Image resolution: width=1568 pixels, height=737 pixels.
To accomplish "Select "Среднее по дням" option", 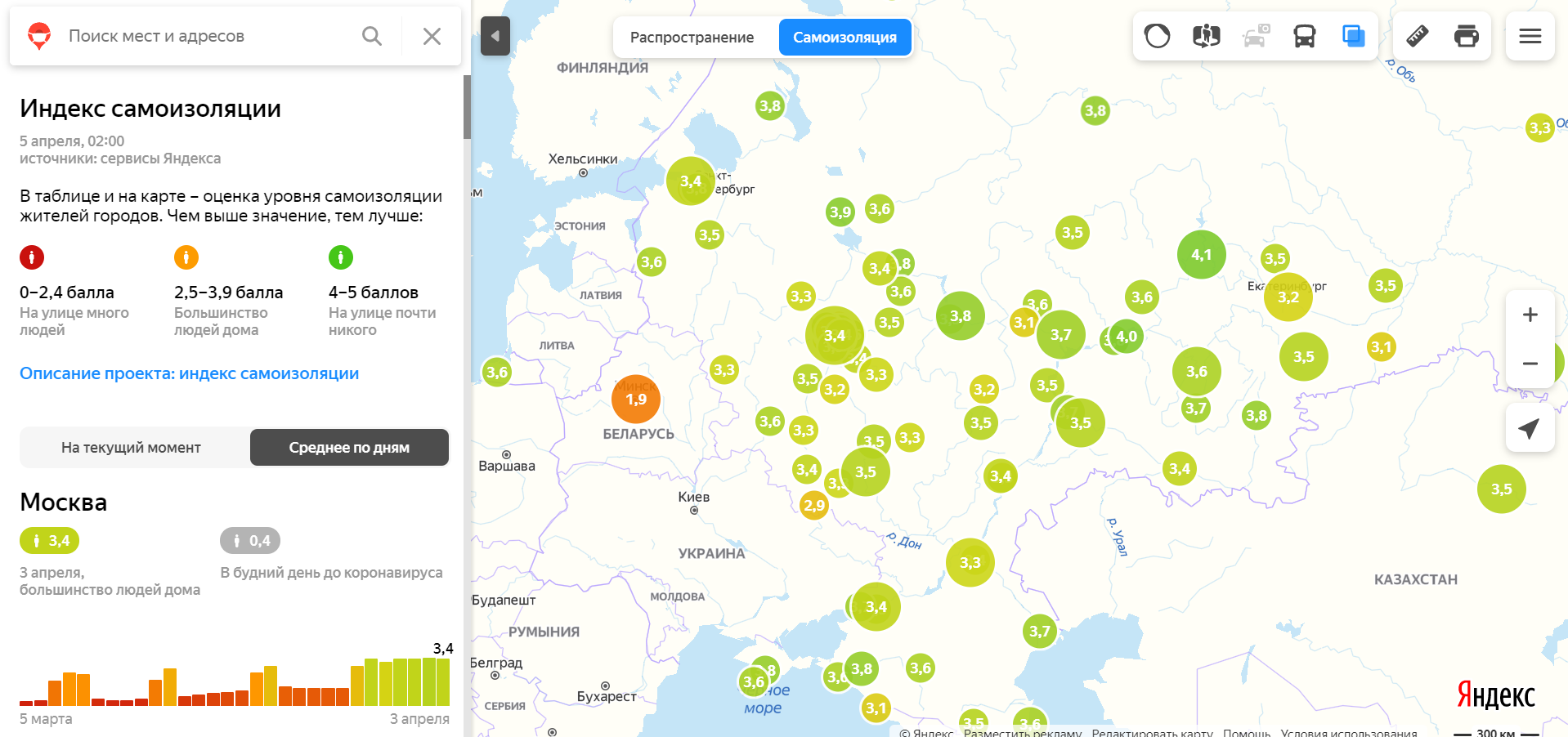I will pyautogui.click(x=349, y=448).
